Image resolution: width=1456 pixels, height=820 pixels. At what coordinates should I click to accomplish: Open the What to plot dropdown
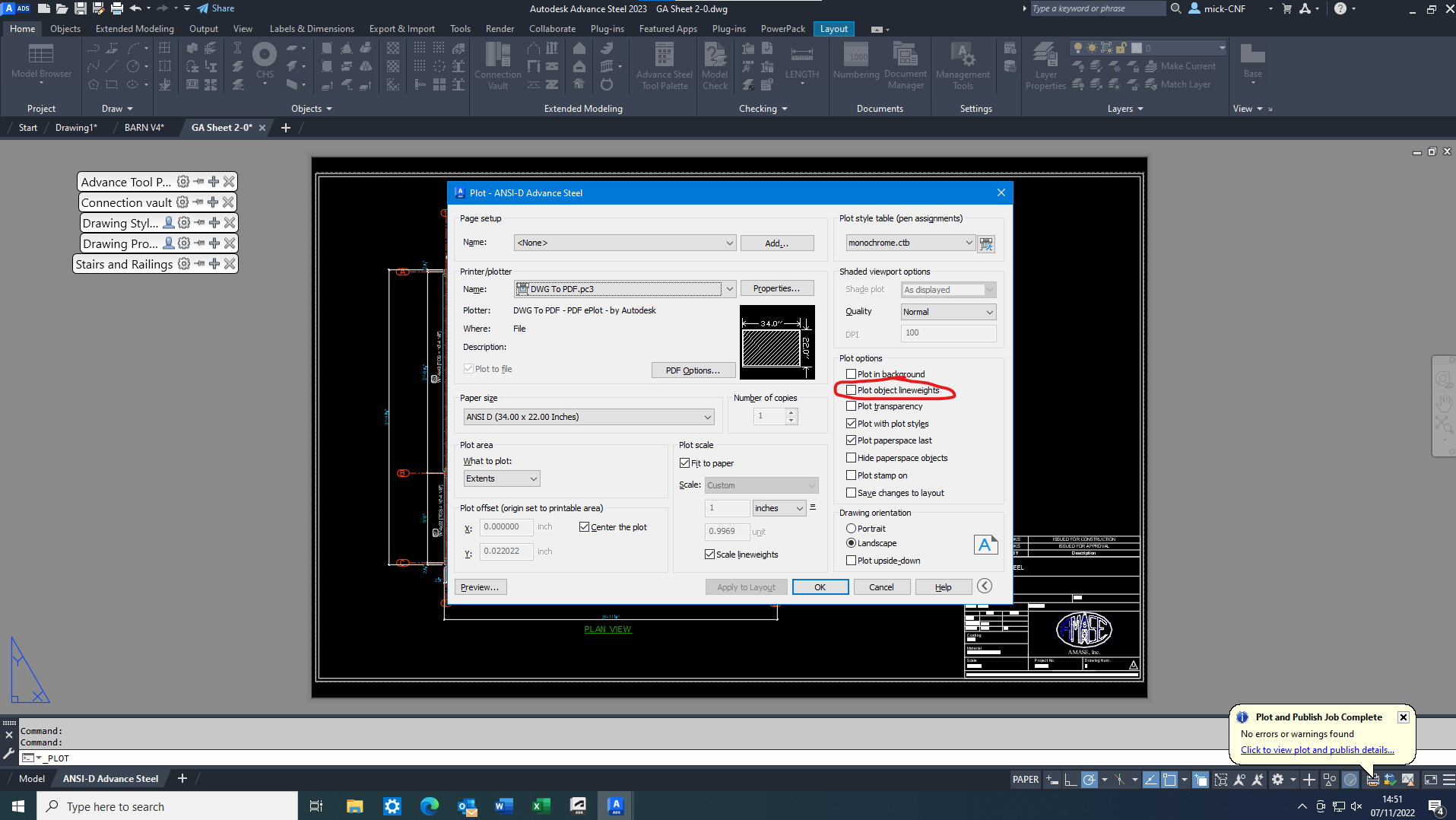[502, 478]
